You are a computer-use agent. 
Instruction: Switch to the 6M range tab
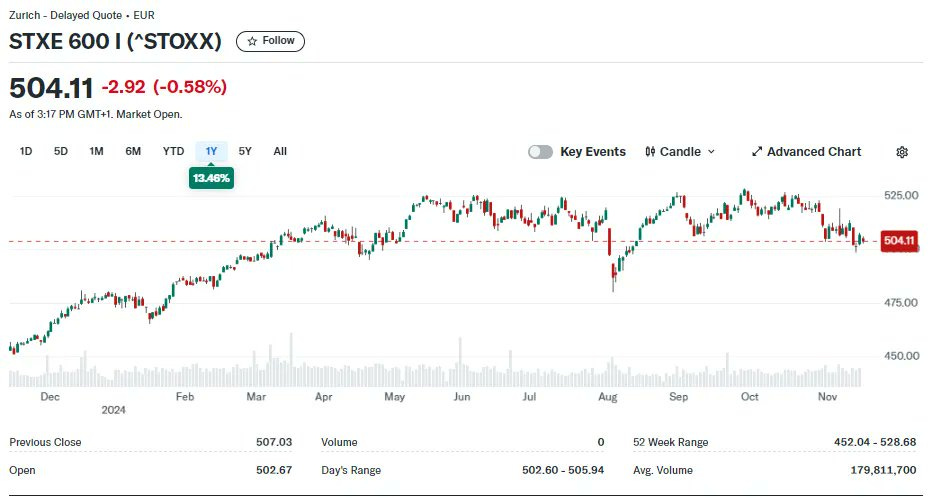point(133,151)
